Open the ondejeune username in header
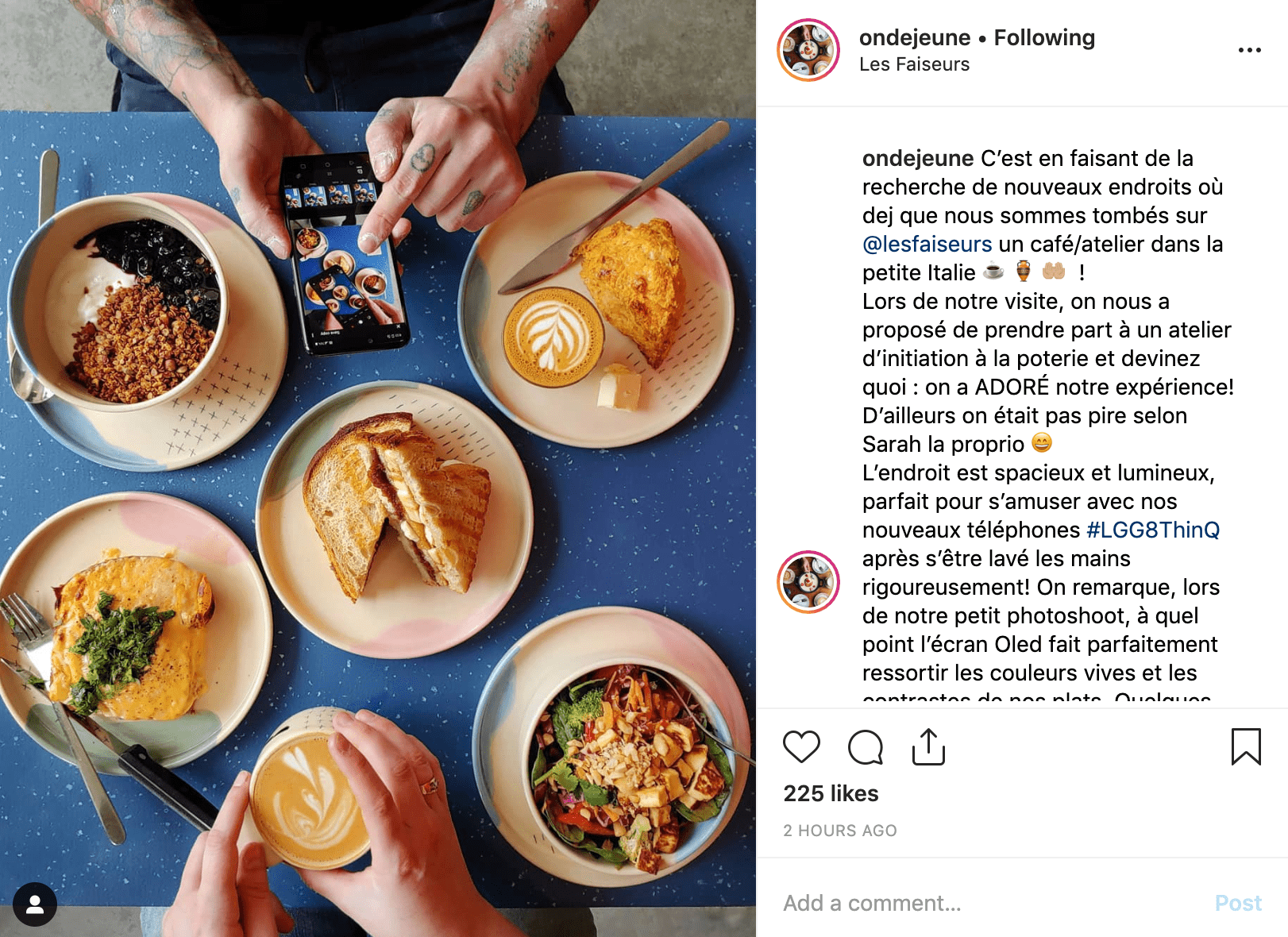 (x=915, y=37)
